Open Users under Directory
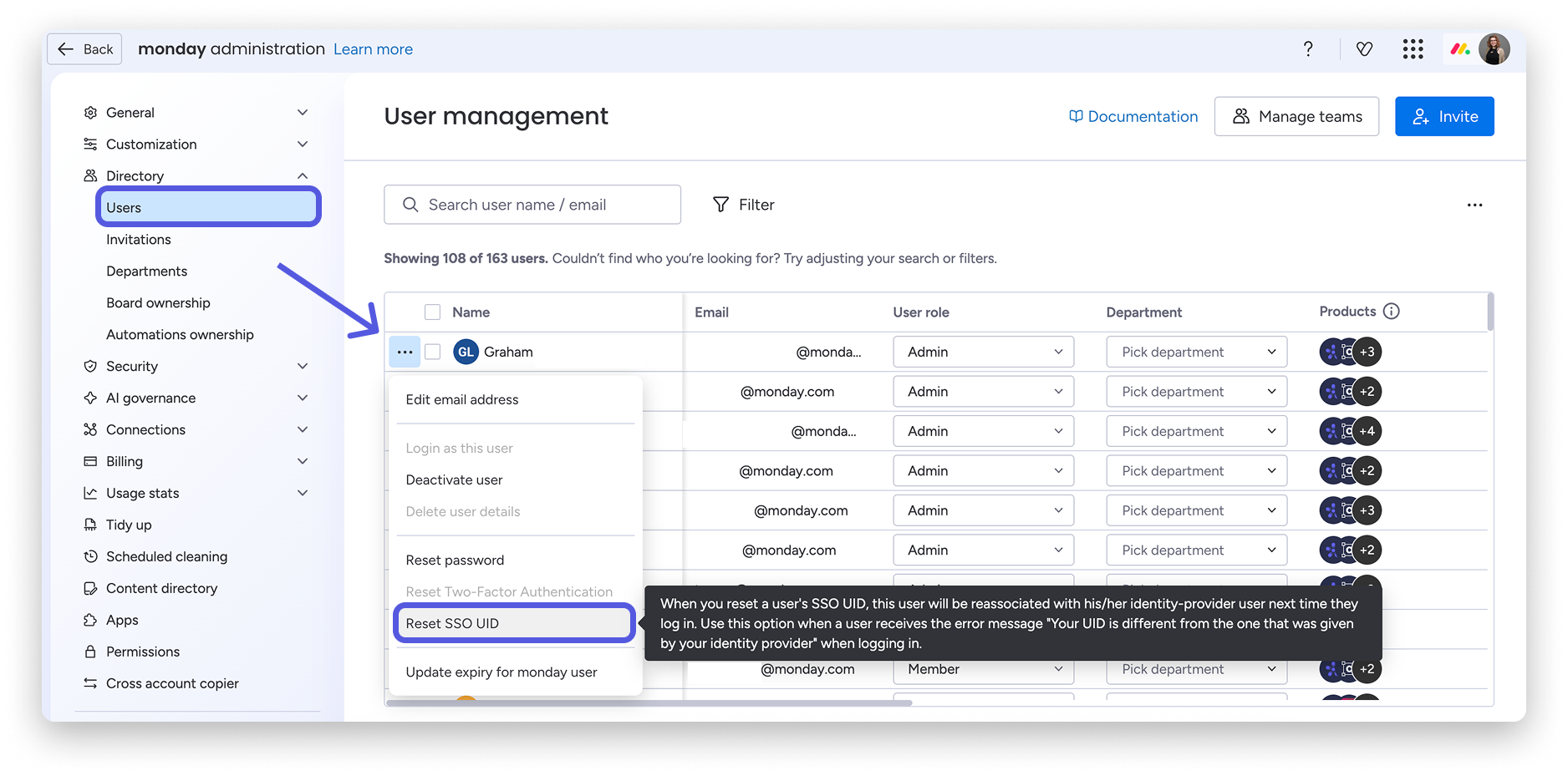 click(x=208, y=207)
